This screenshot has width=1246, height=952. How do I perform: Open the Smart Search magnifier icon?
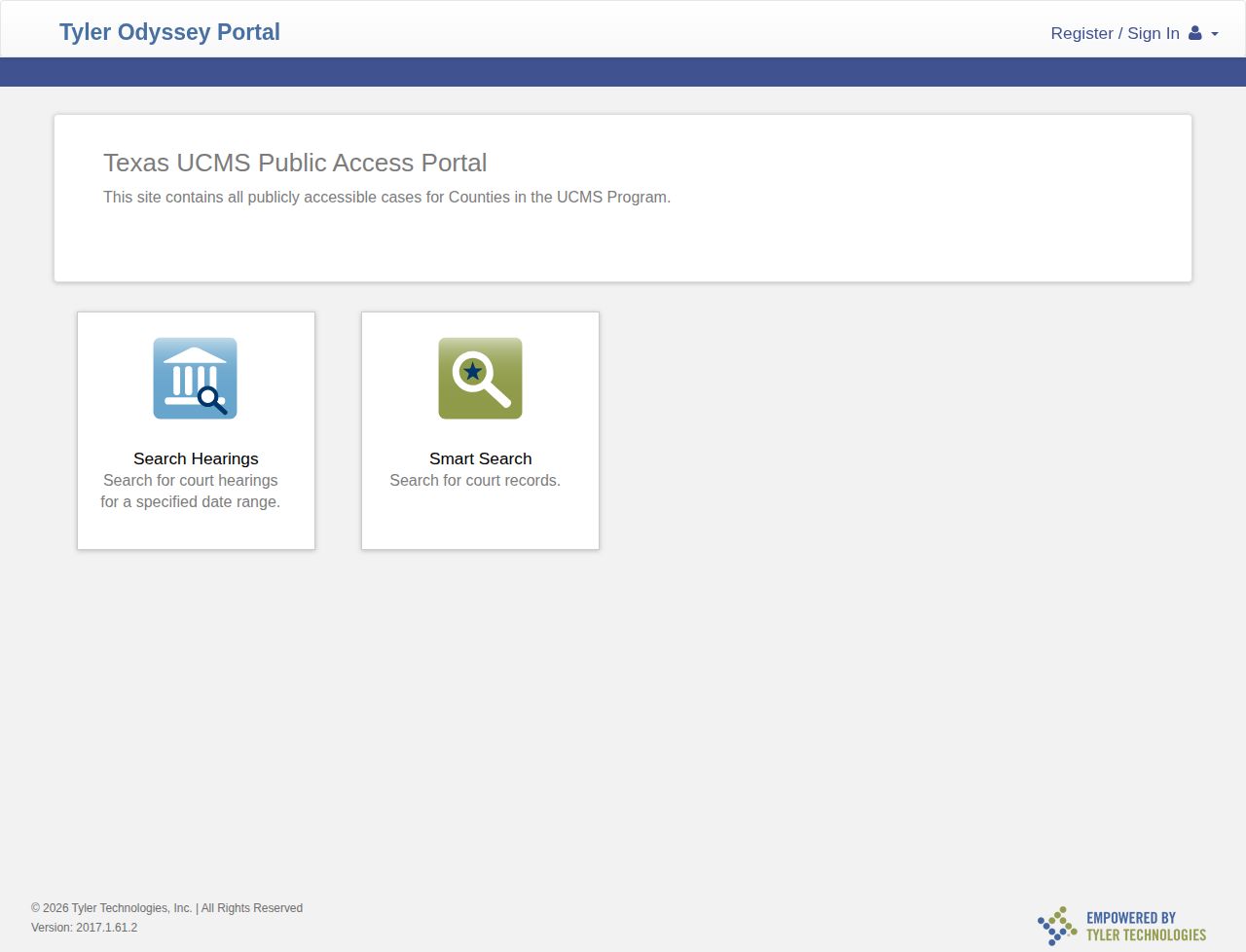(480, 379)
